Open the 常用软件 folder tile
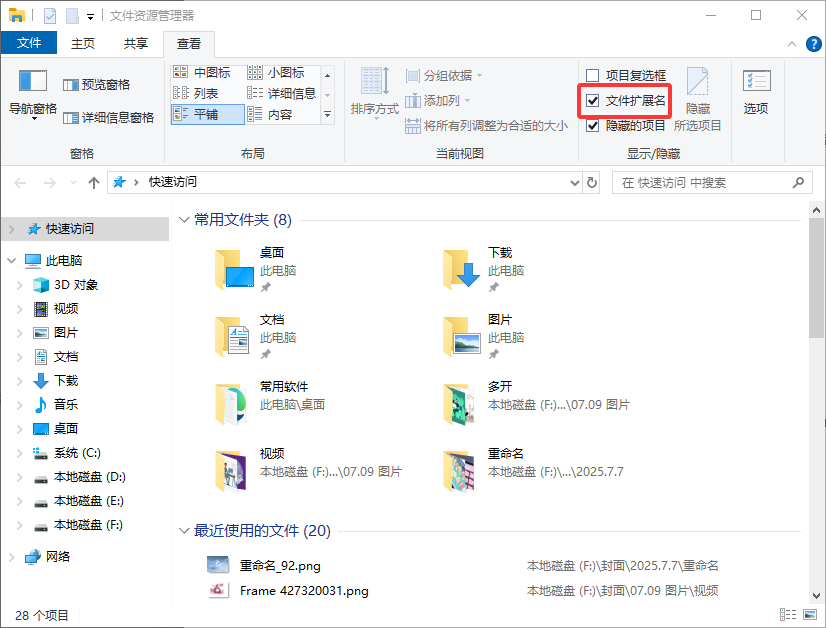The height and width of the screenshot is (628, 826). pos(271,404)
